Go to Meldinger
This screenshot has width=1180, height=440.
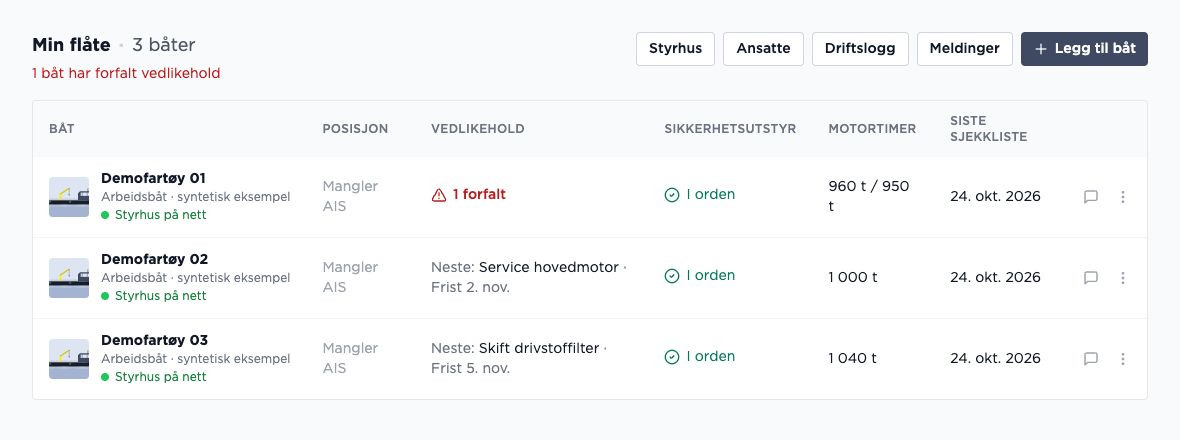coord(965,49)
